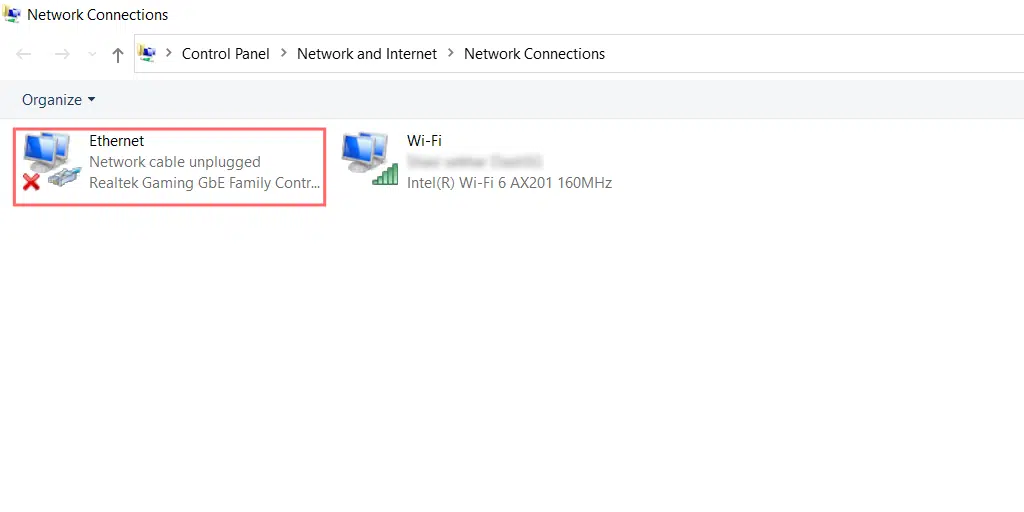The image size is (1024, 512).
Task: Click the blurred Wi-Fi network name text
Action: [475, 161]
